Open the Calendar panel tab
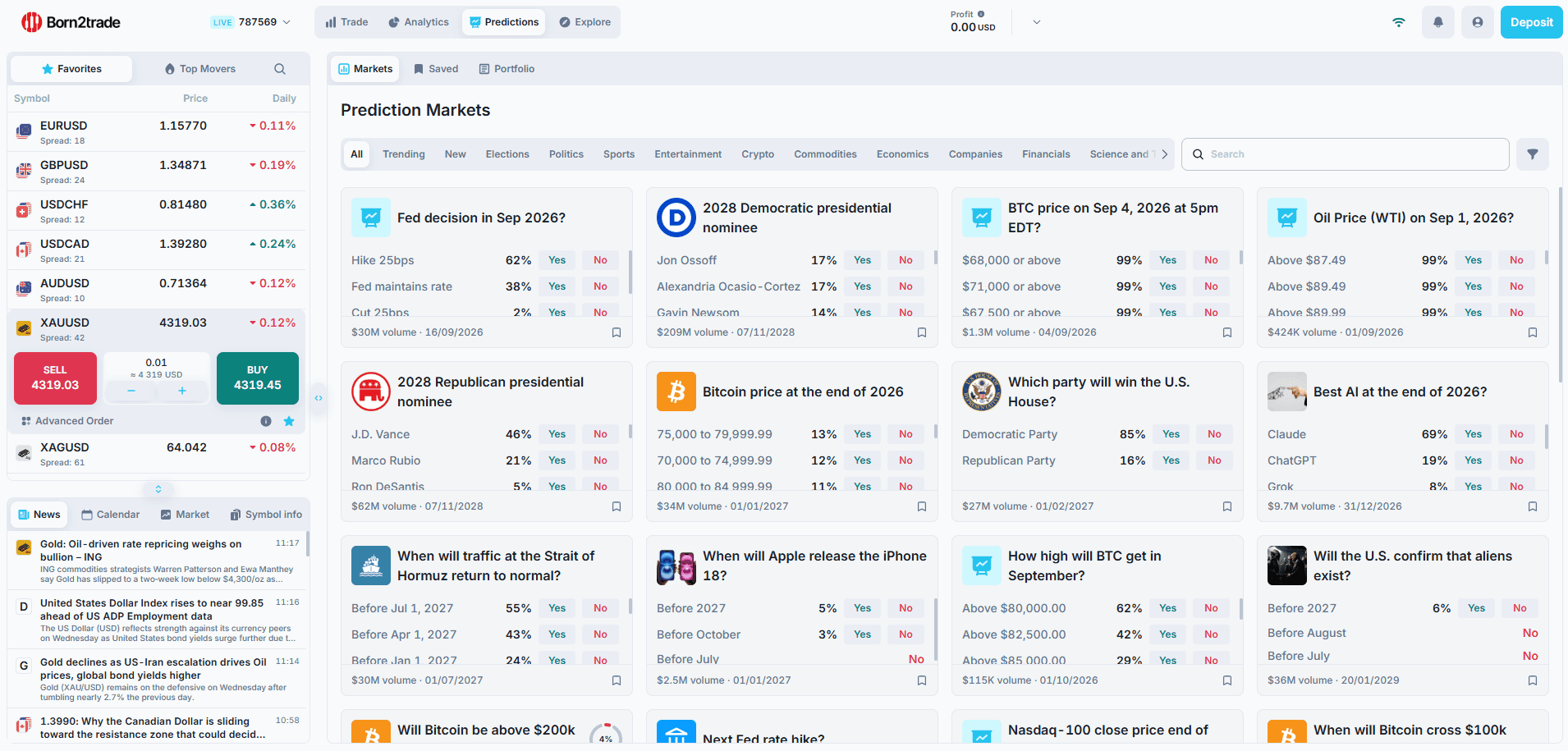Image resolution: width=1568 pixels, height=751 pixels. [111, 515]
